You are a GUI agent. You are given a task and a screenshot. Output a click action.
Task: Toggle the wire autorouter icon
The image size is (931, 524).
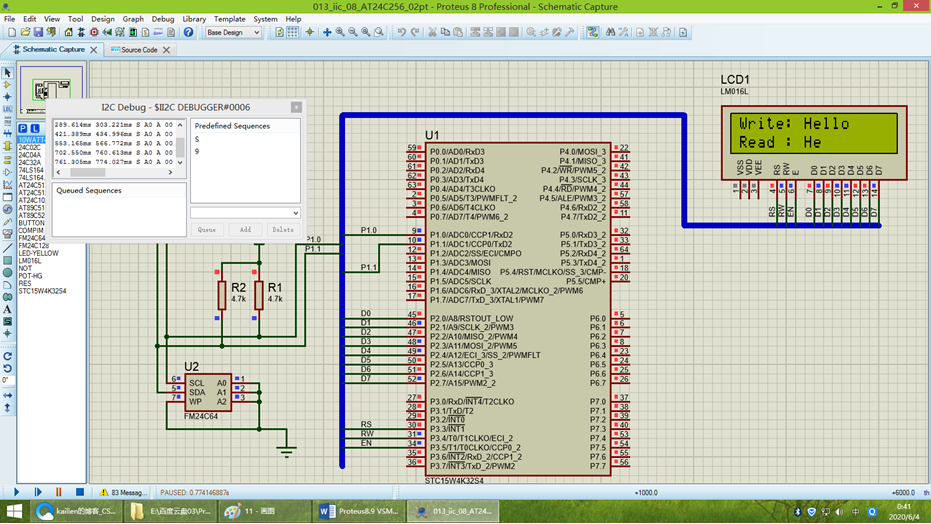(x=593, y=33)
